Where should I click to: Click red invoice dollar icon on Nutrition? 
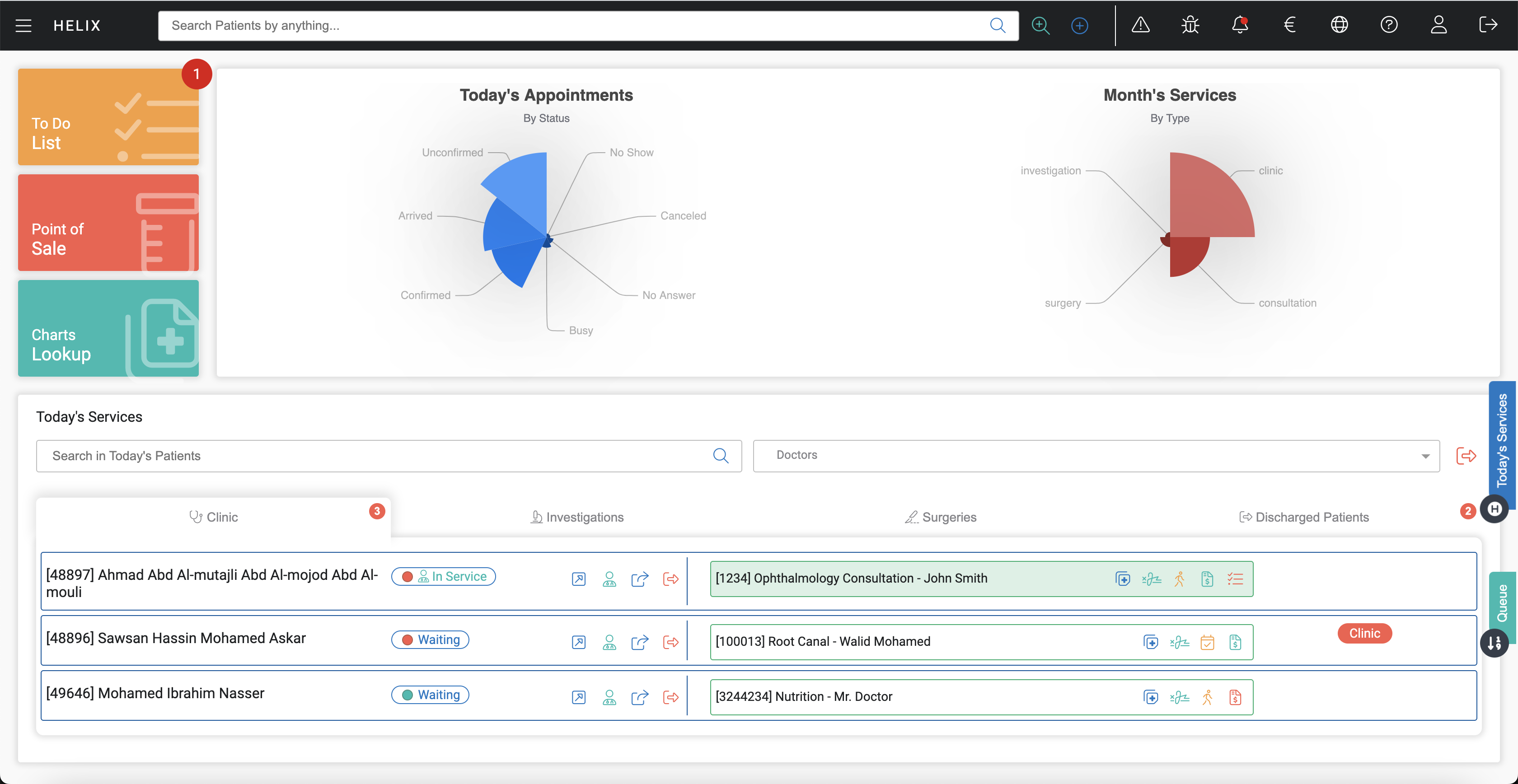pyautogui.click(x=1235, y=697)
